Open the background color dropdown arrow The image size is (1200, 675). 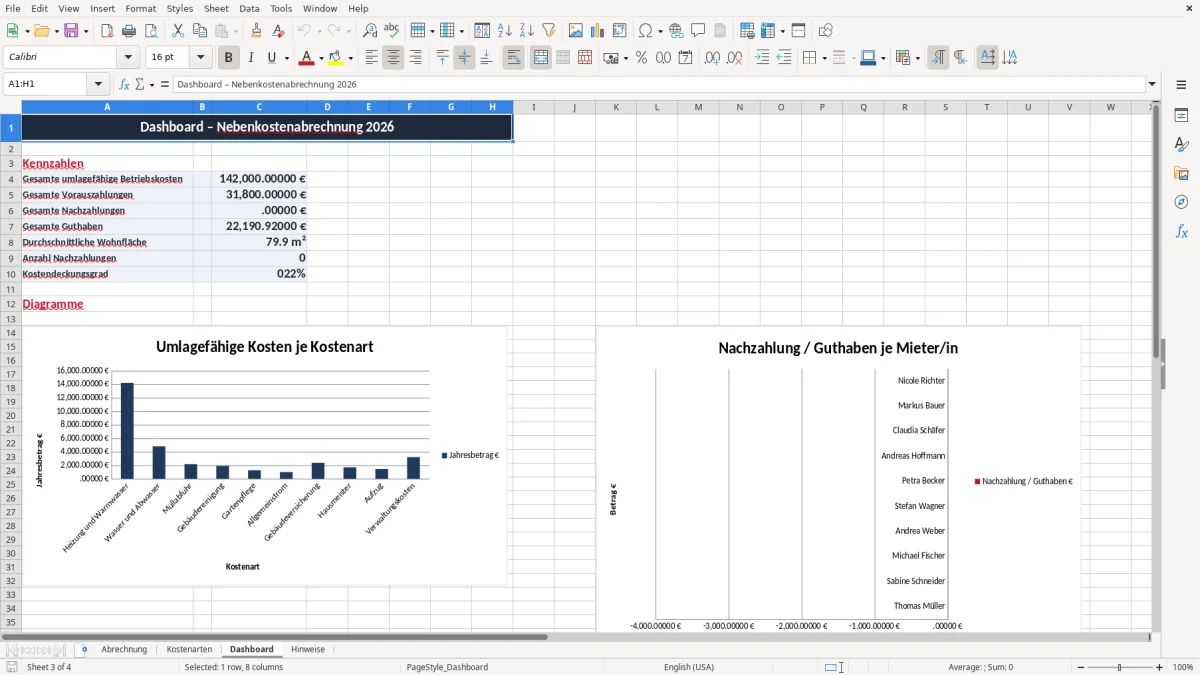coord(349,58)
